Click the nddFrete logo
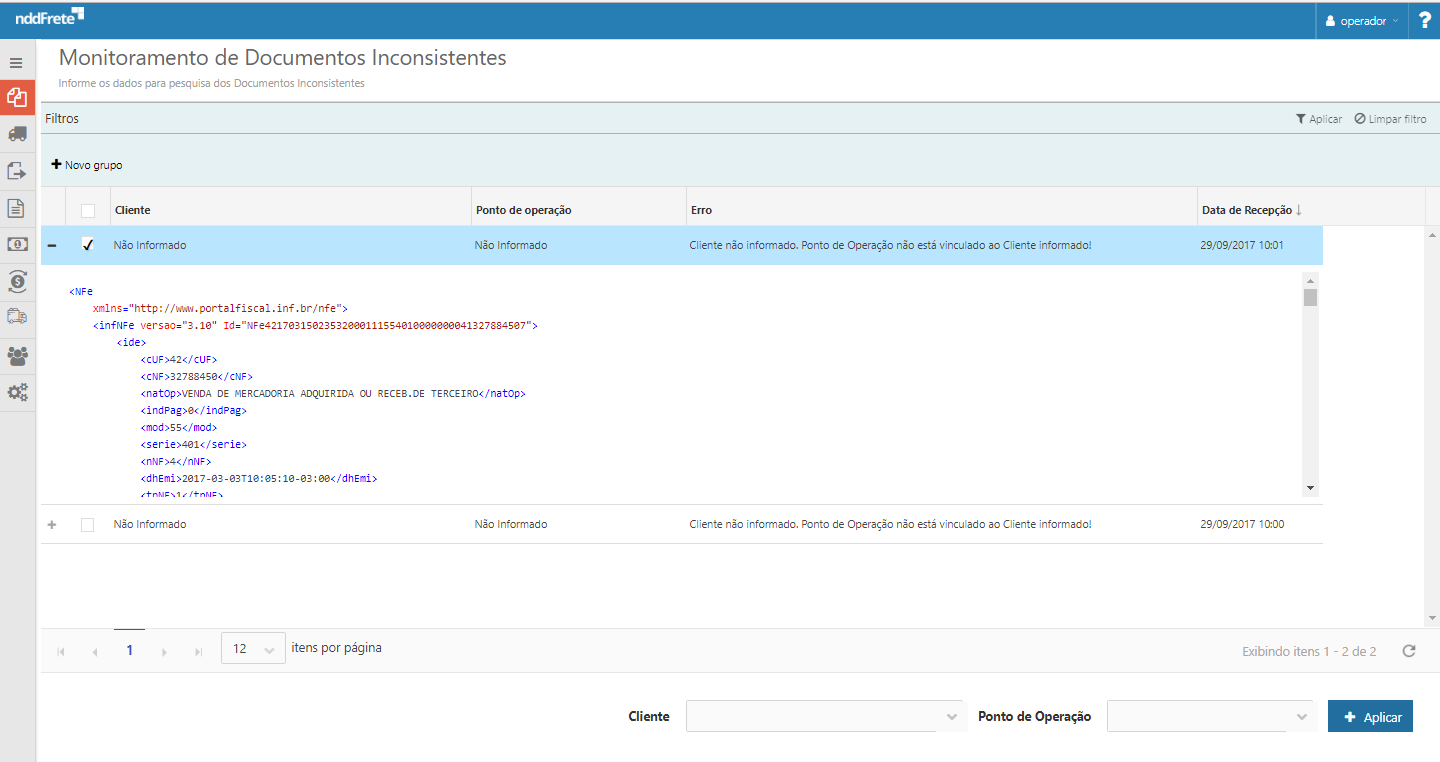The image size is (1440, 762). 50,17
